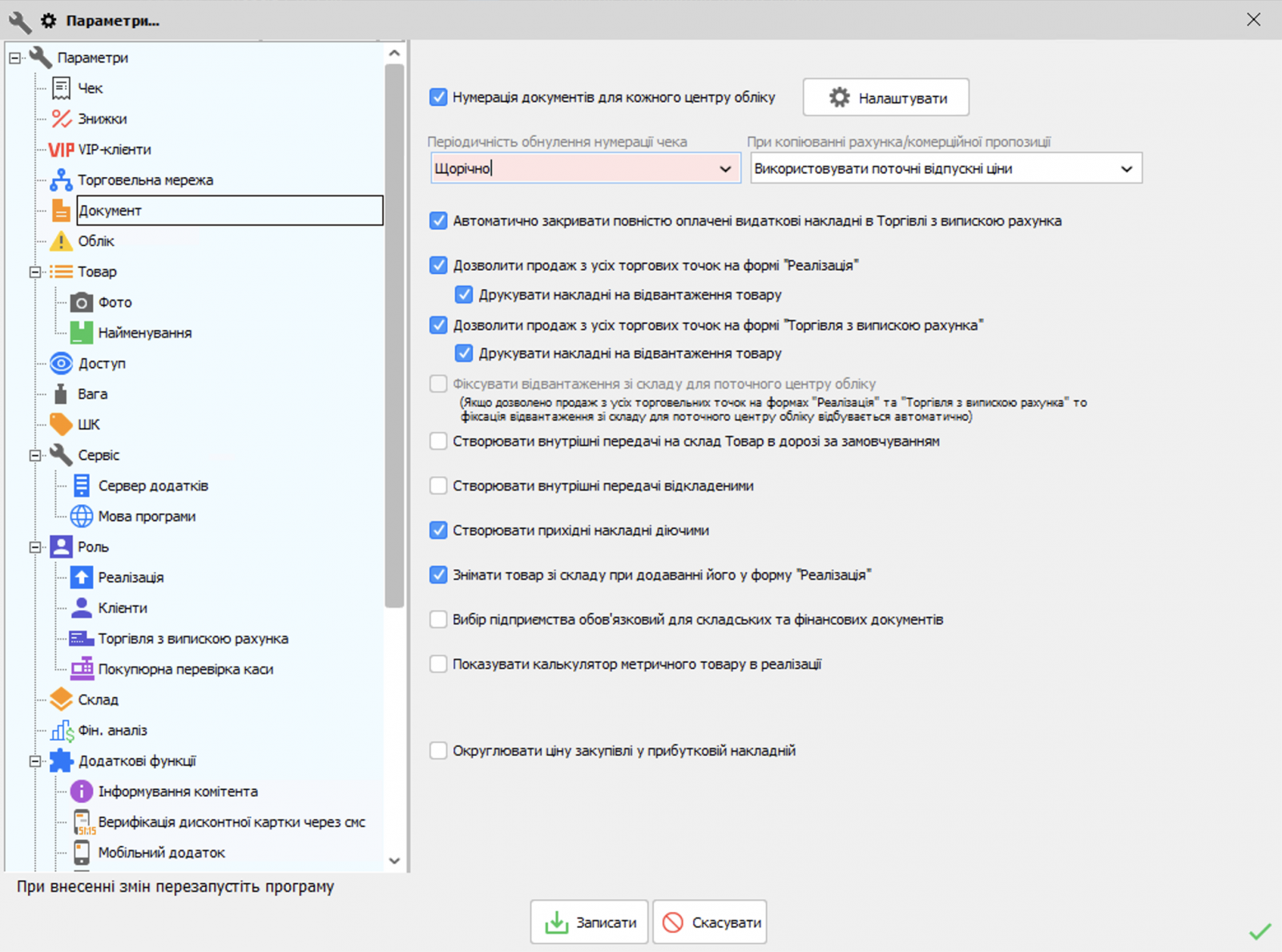Select the Знижки tree item
The image size is (1282, 952).
point(103,119)
